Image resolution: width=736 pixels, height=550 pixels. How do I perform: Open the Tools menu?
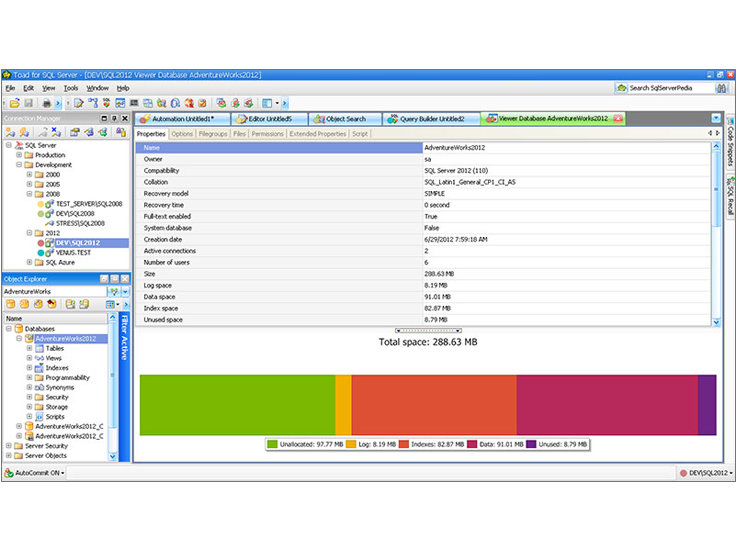point(71,88)
